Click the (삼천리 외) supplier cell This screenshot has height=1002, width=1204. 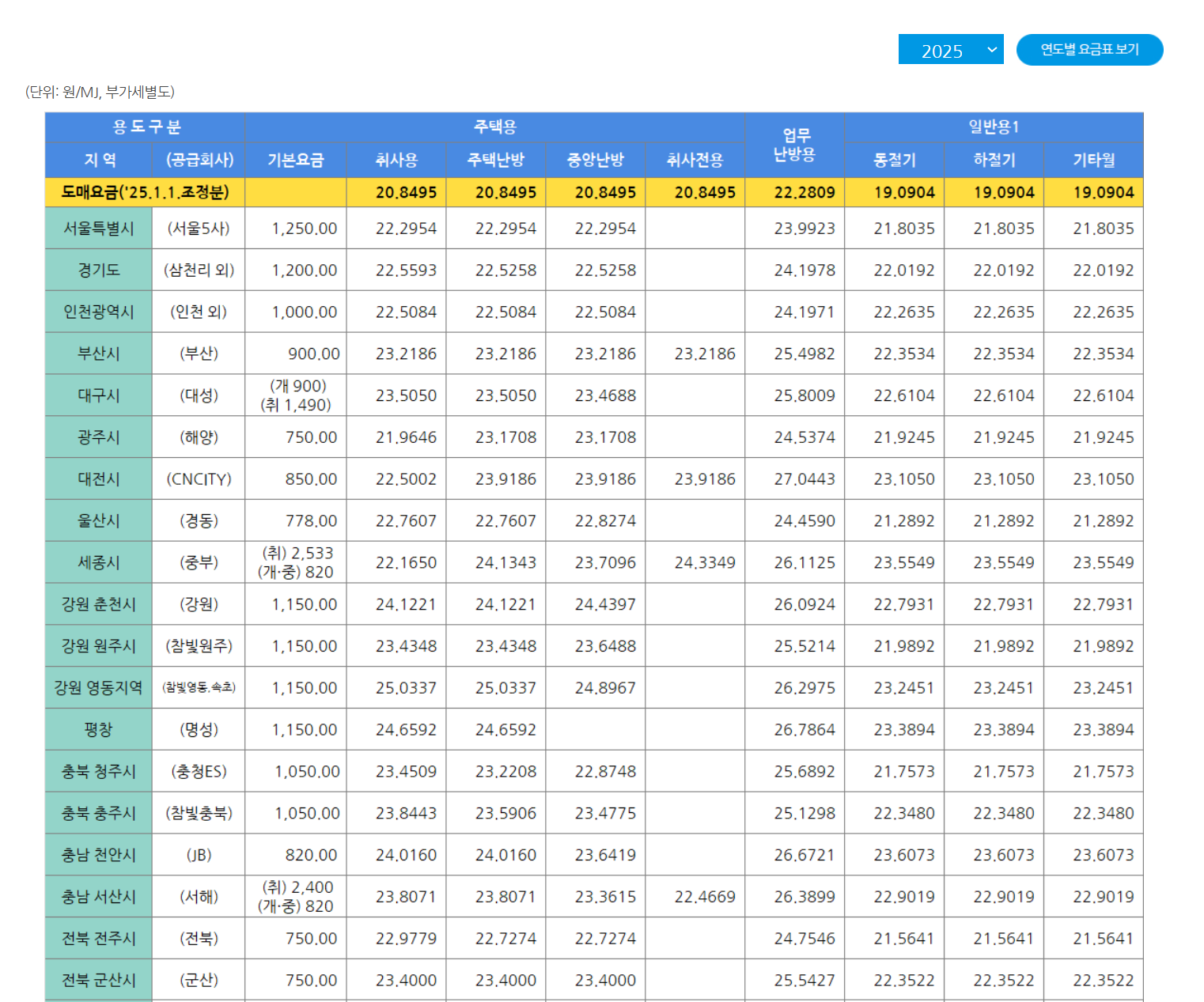tap(199, 270)
